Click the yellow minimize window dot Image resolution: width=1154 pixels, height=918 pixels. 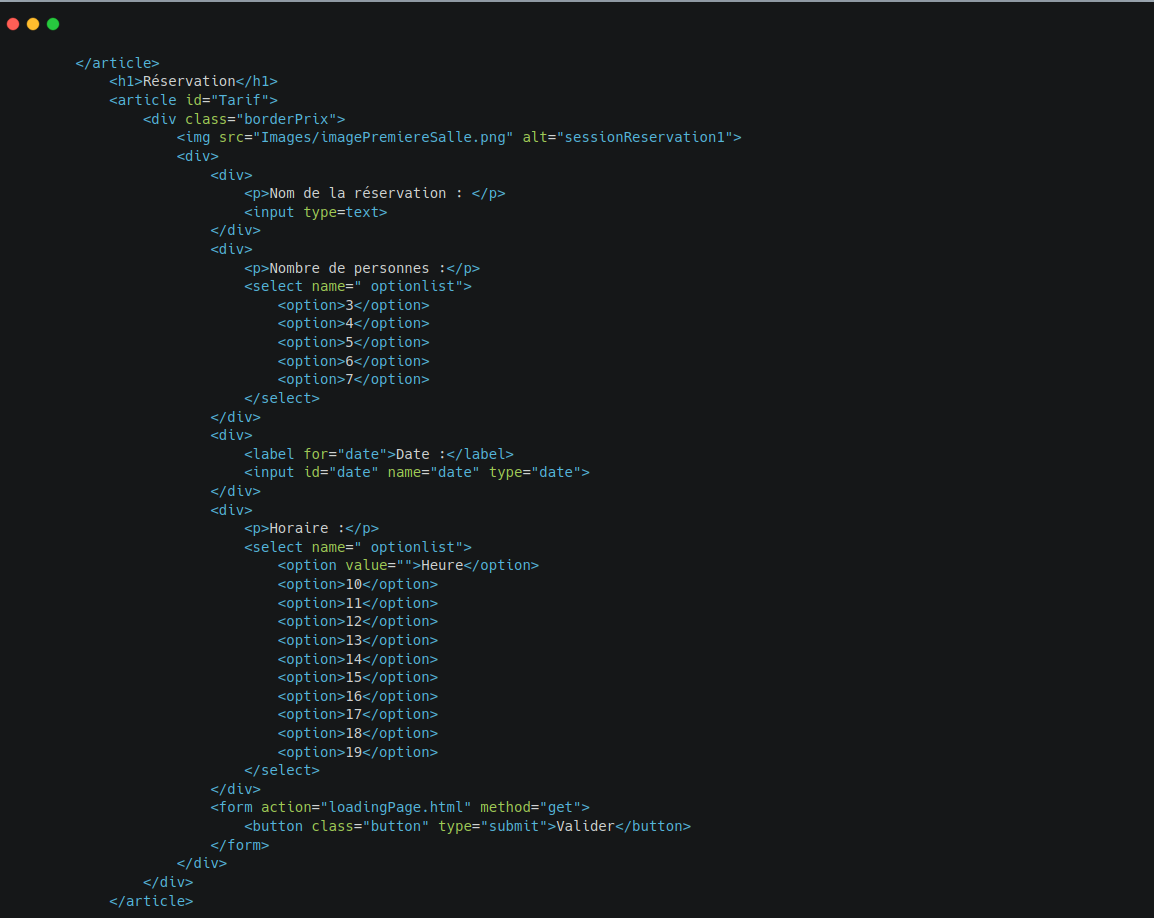point(33,24)
